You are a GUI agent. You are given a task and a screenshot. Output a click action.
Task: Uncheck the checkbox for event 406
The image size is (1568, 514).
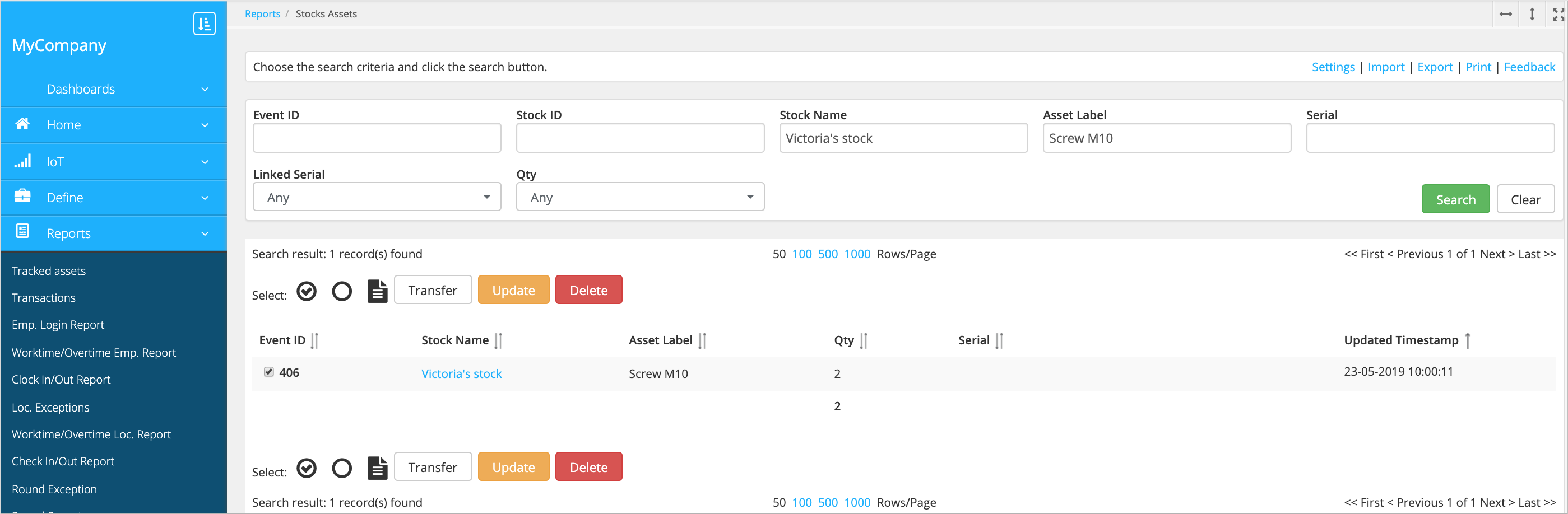click(x=268, y=372)
